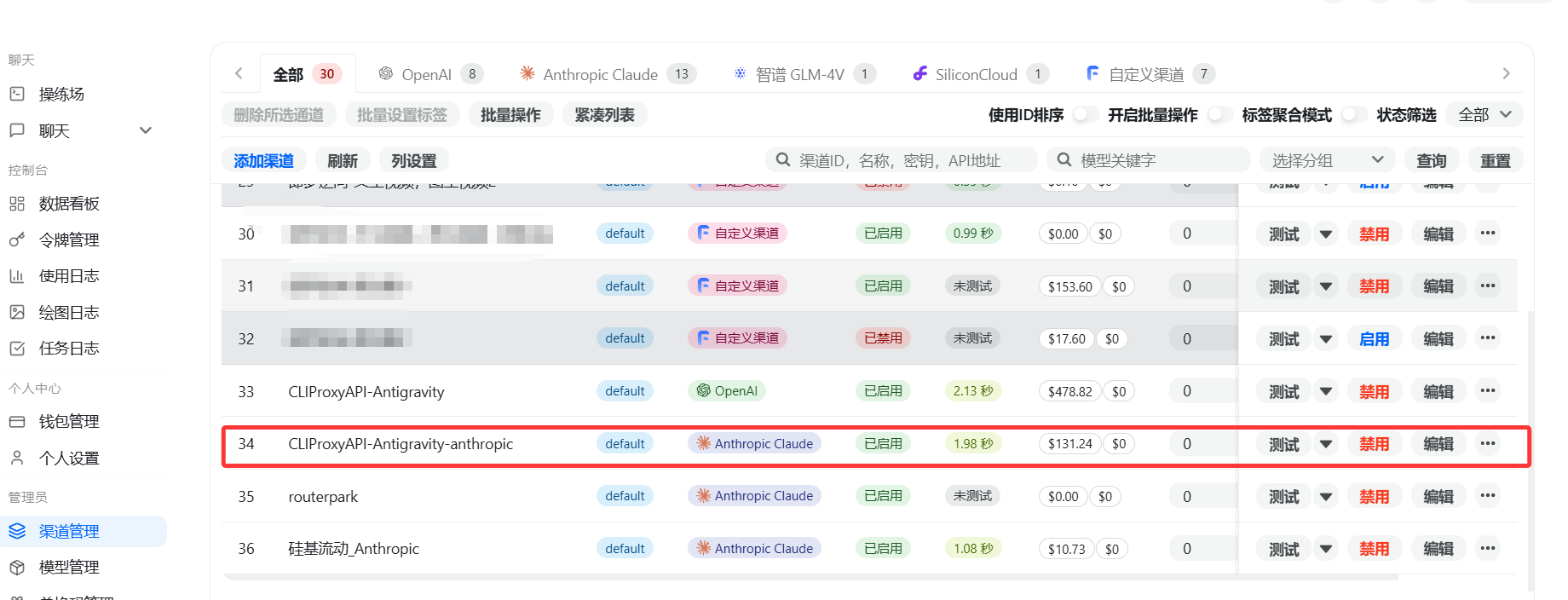Open 任务日志 checklist icon

click(17, 349)
